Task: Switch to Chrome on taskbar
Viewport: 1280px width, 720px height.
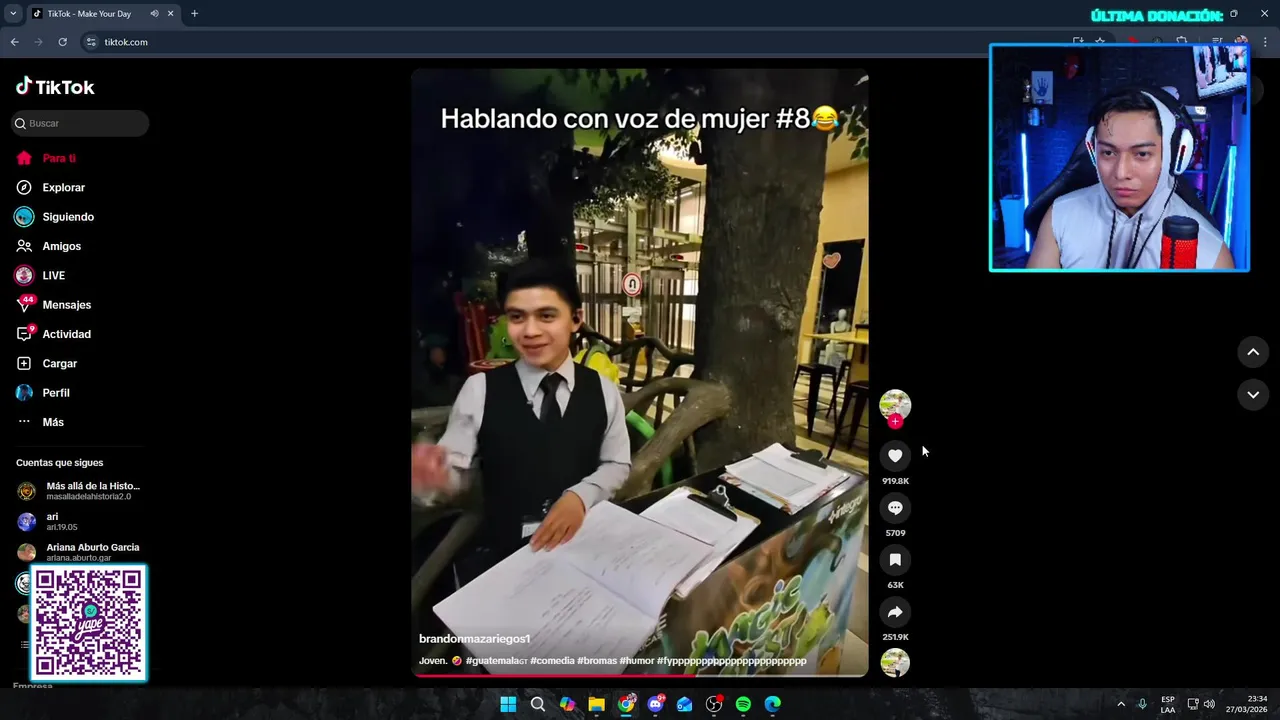Action: 626,704
